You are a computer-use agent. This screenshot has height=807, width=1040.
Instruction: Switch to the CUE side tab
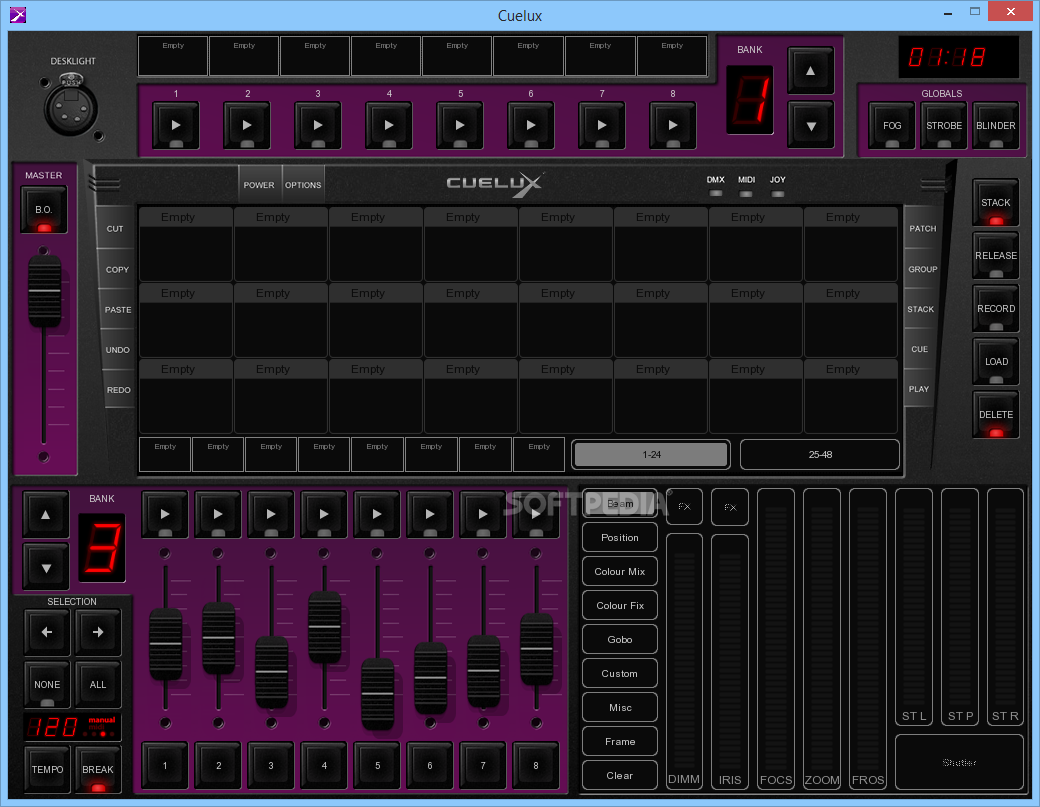[919, 349]
